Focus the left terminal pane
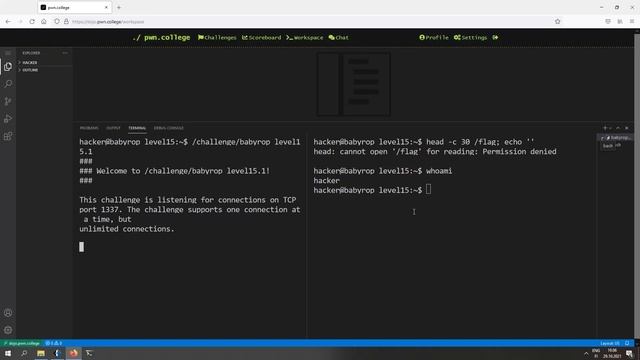This screenshot has width=640, height=360. [x=190, y=237]
